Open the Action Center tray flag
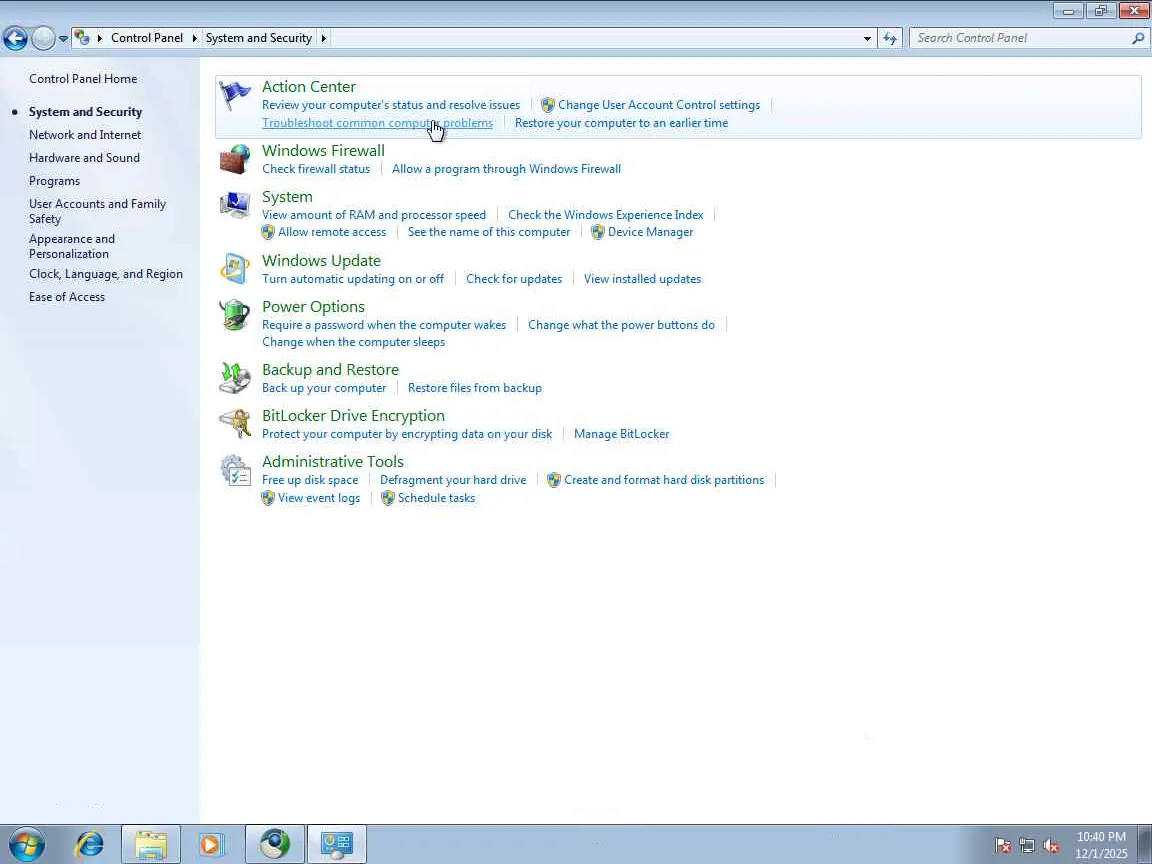1152x864 pixels. click(x=1003, y=846)
